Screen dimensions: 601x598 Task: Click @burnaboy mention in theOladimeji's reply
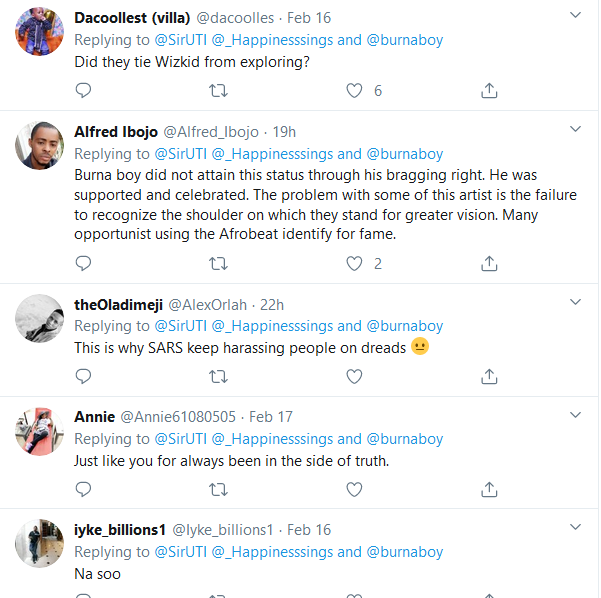pyautogui.click(x=405, y=326)
